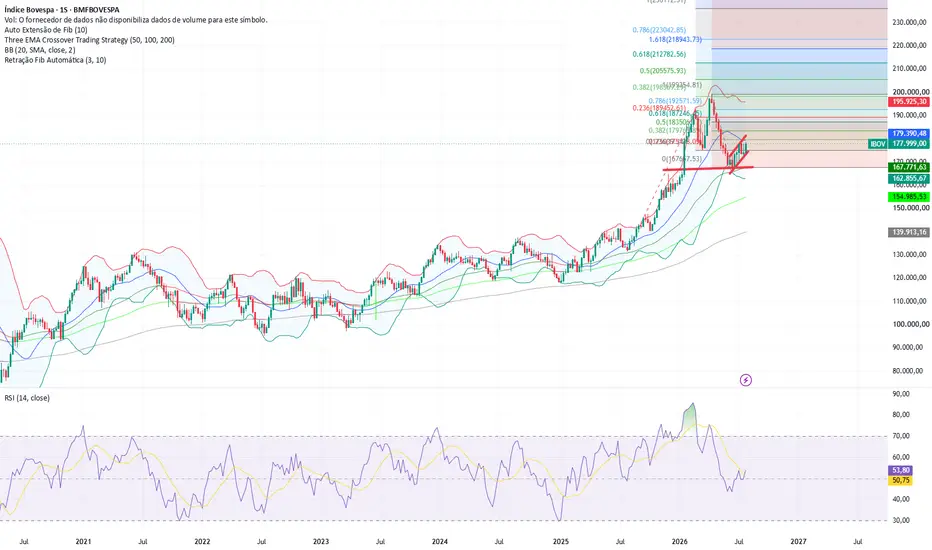
Task: Click the Auto Extensão de Fib (10) legend
Action: pyautogui.click(x=46, y=30)
